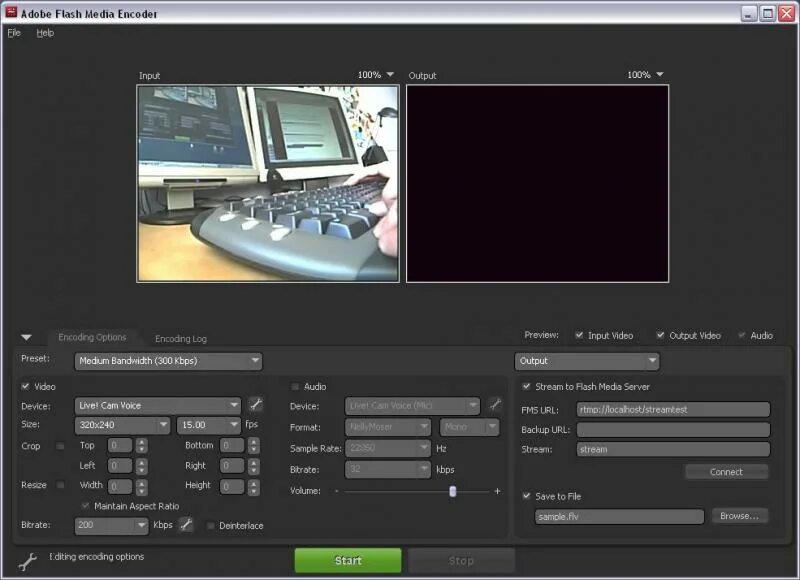Open the Output zoom 100% dropdown
The image size is (800, 580).
[x=645, y=75]
